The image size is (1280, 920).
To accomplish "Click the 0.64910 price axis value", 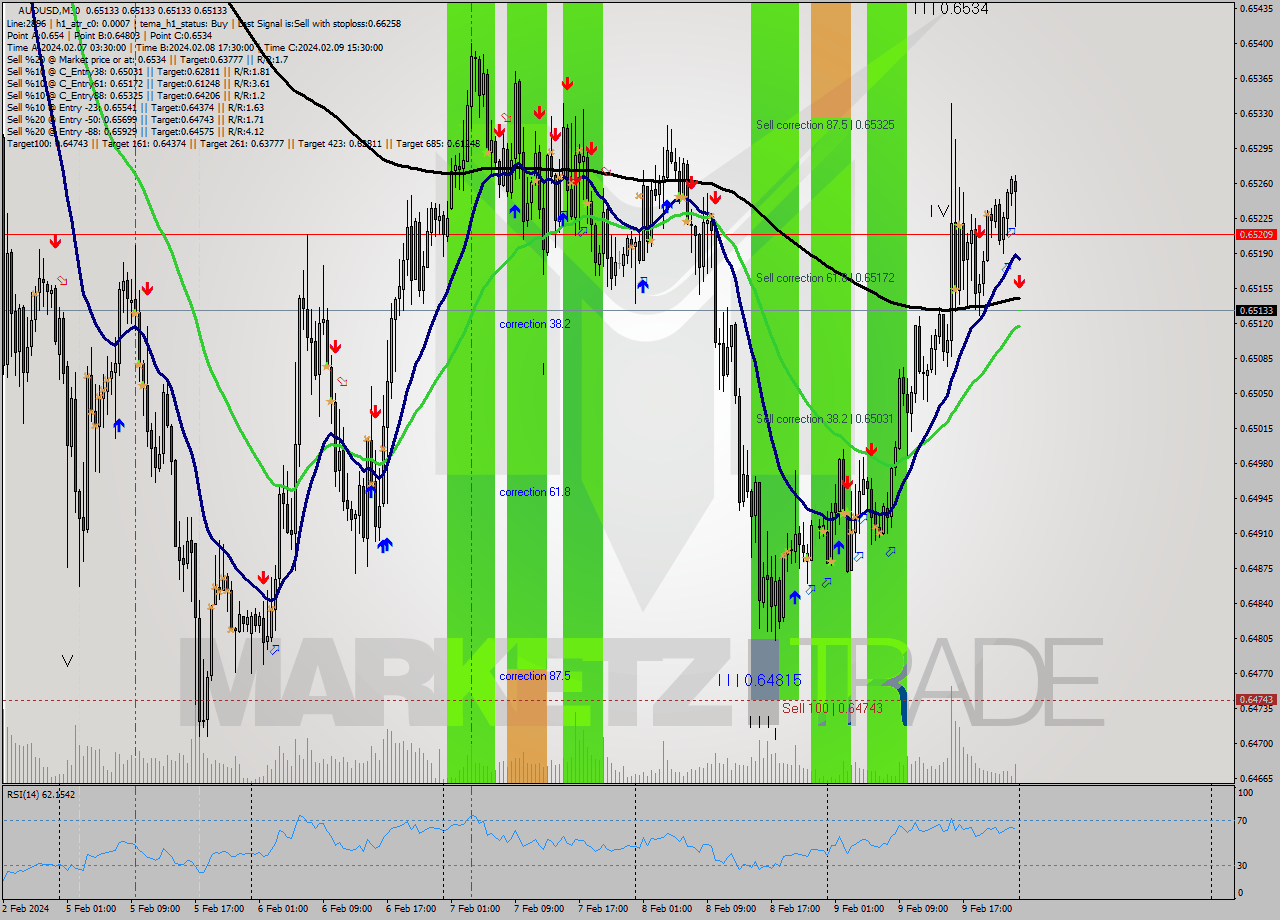I will (1257, 533).
